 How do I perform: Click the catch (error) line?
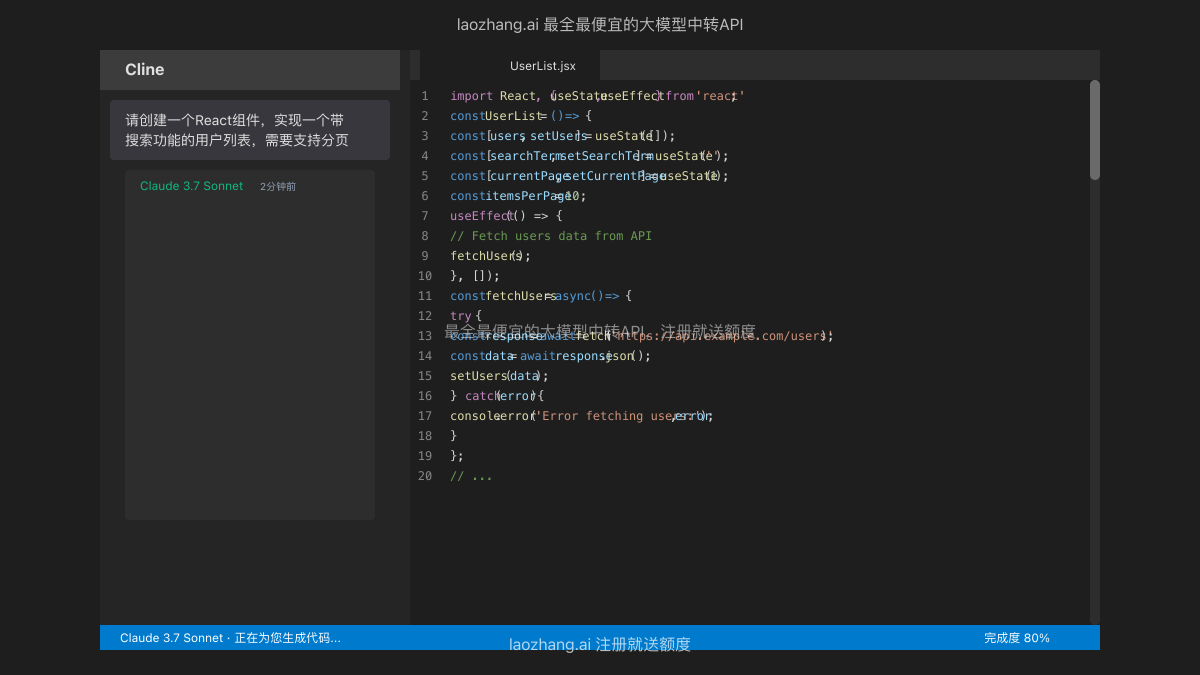497,396
